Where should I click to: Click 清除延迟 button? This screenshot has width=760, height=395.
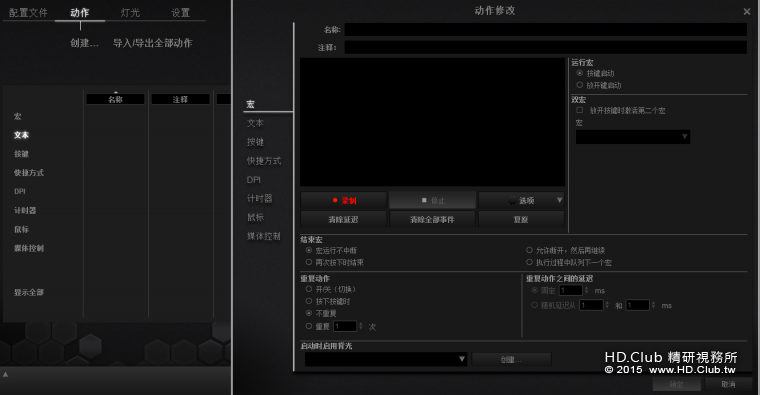point(344,220)
